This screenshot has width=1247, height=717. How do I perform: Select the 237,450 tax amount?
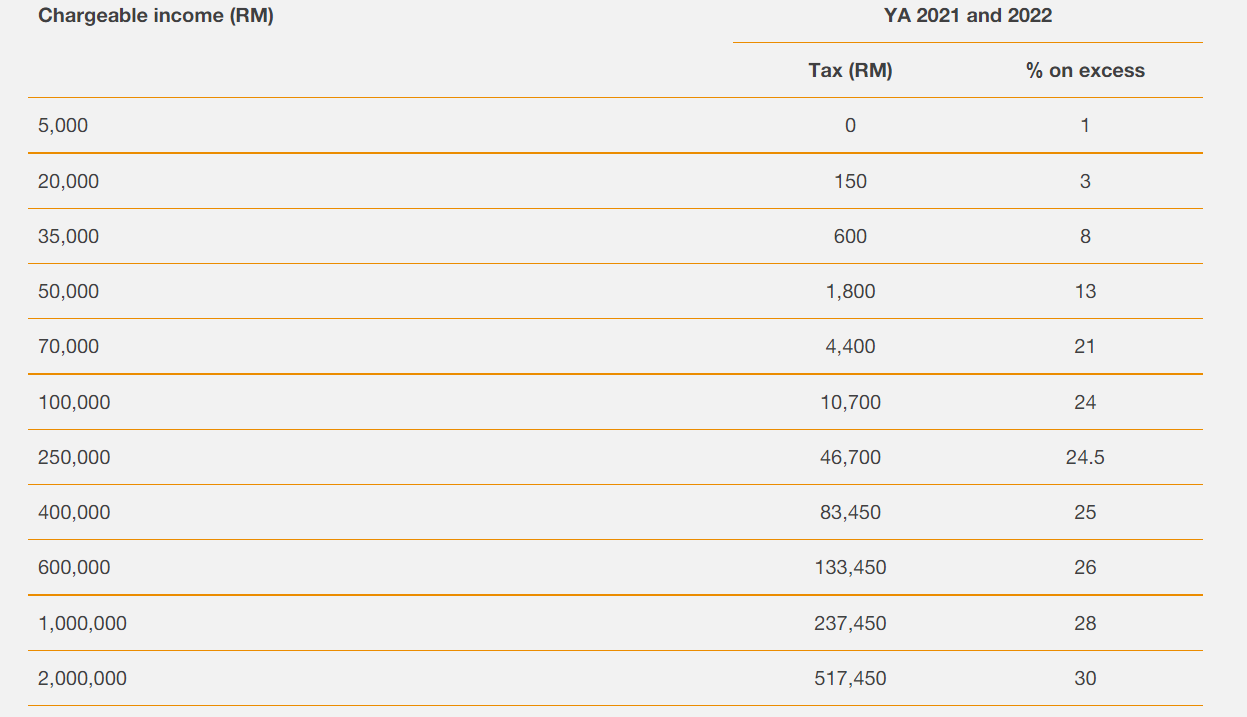coord(850,624)
